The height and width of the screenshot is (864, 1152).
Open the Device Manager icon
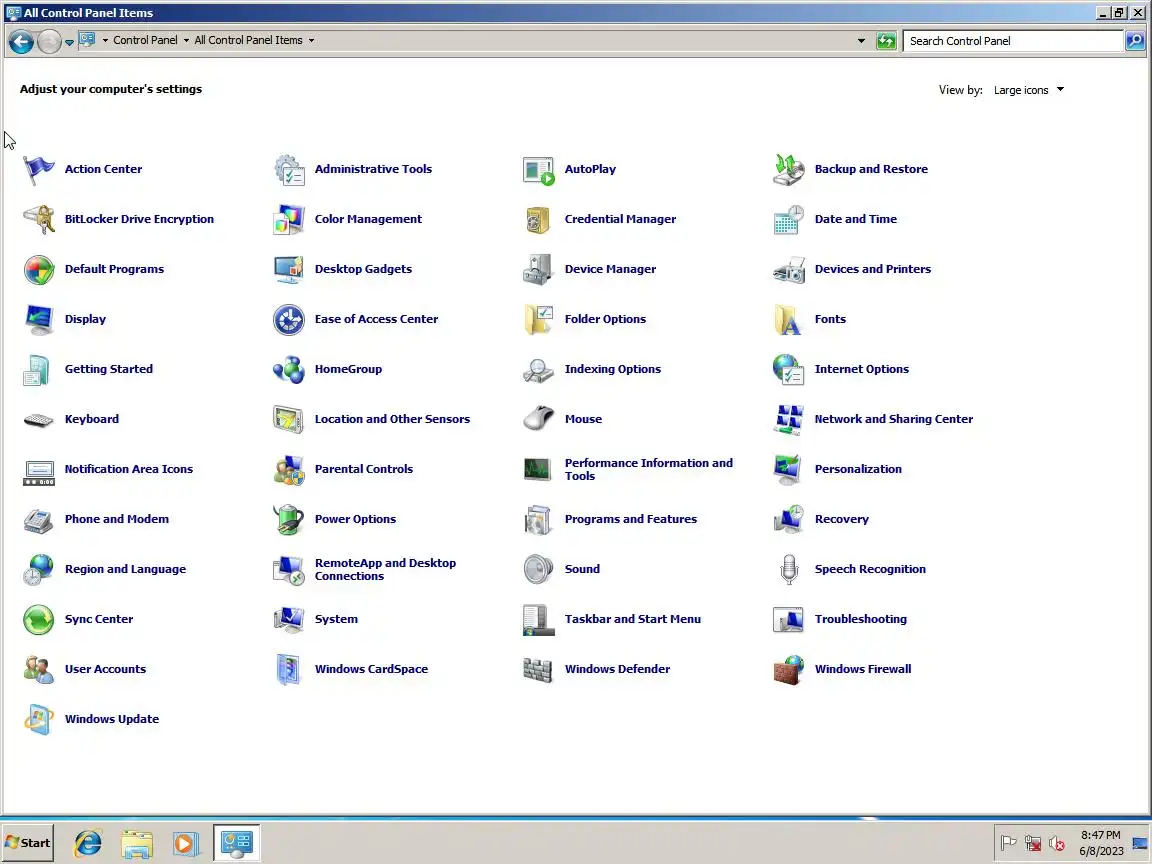click(539, 270)
